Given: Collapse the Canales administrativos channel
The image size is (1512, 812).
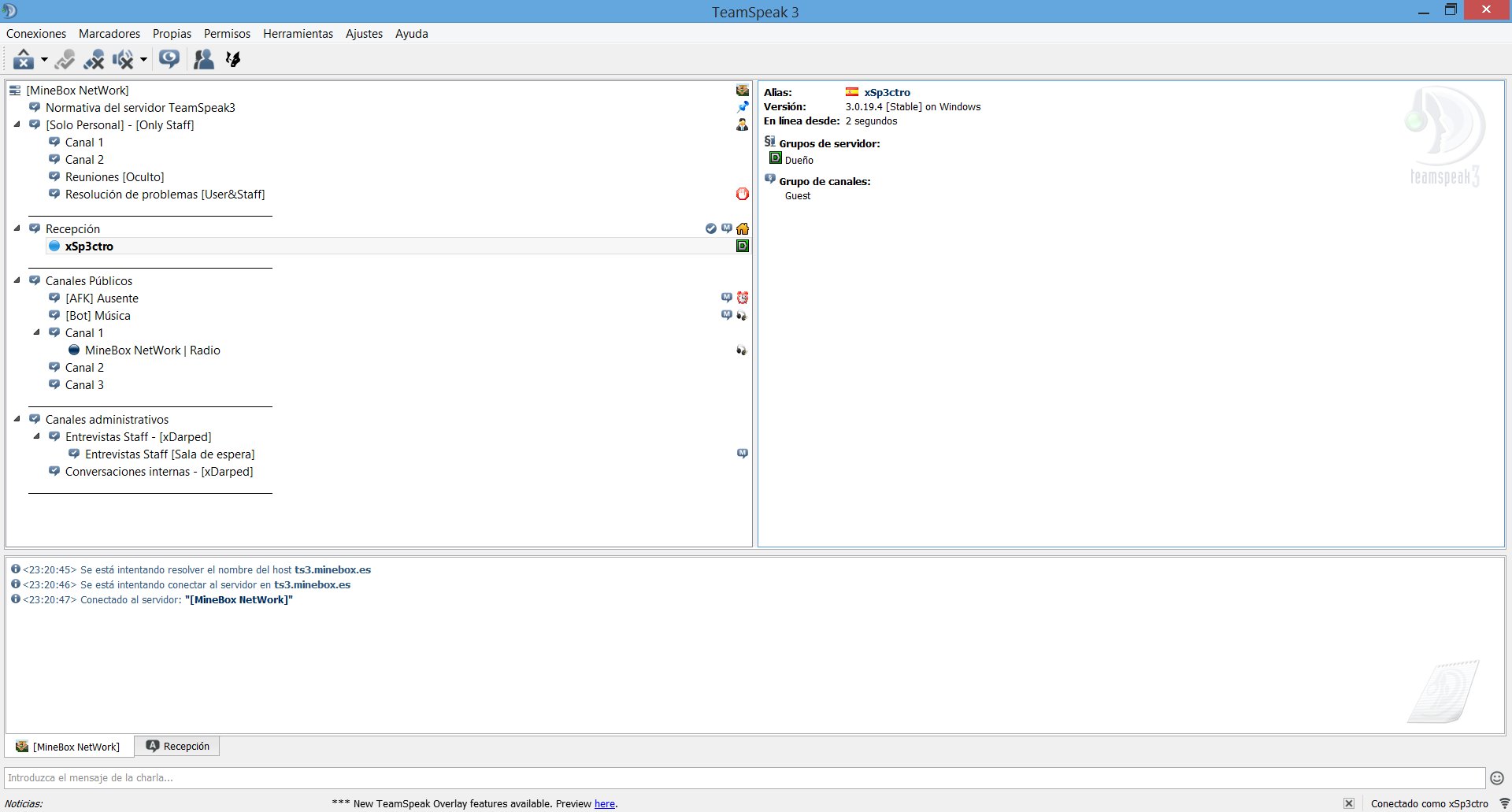Looking at the screenshot, I should [17, 419].
